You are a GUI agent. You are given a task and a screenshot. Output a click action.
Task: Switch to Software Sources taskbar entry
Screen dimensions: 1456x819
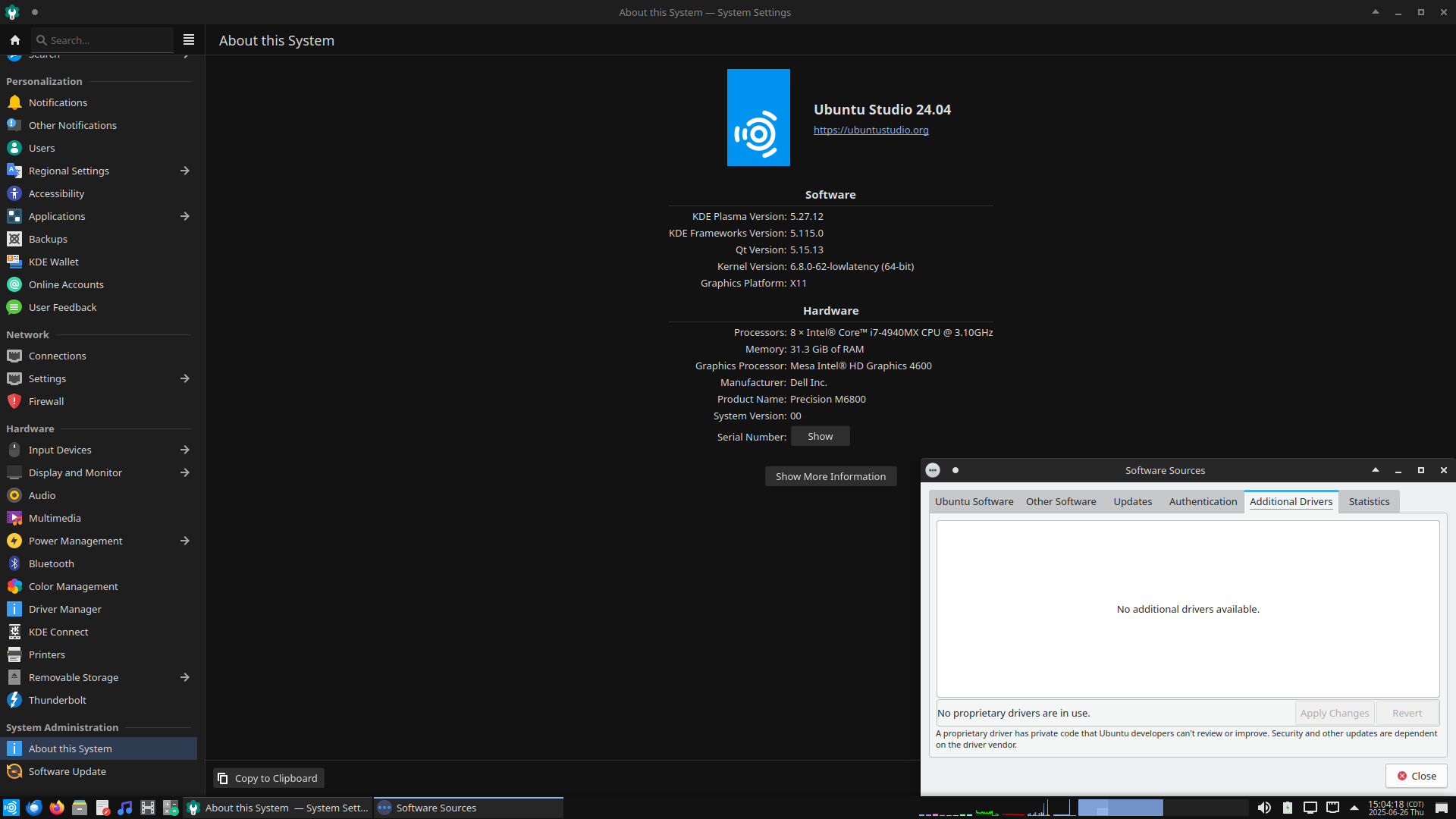469,808
